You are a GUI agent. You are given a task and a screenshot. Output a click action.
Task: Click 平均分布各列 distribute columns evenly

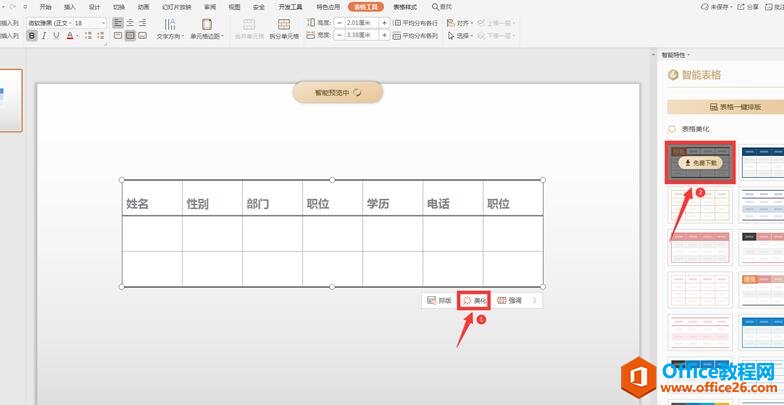pyautogui.click(x=416, y=36)
